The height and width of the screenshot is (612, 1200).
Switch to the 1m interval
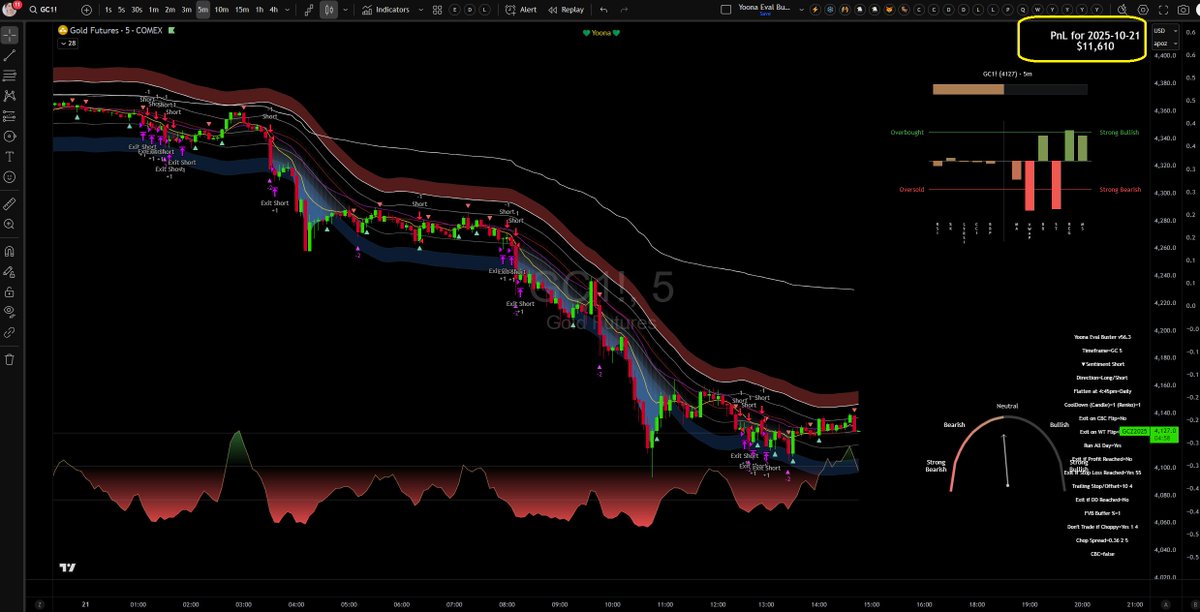(x=153, y=9)
